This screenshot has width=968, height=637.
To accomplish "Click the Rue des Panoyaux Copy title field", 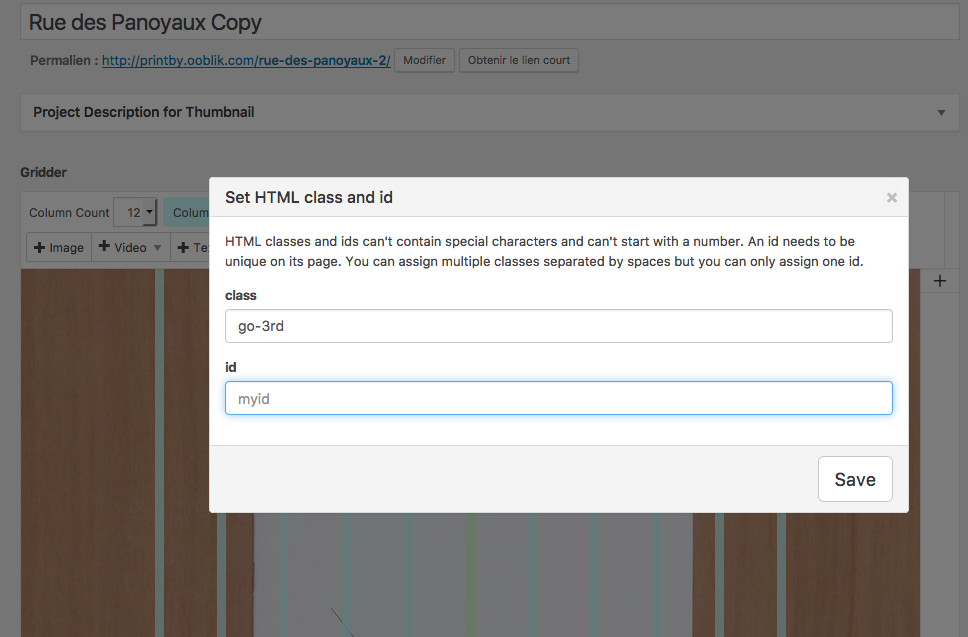I will click(480, 21).
